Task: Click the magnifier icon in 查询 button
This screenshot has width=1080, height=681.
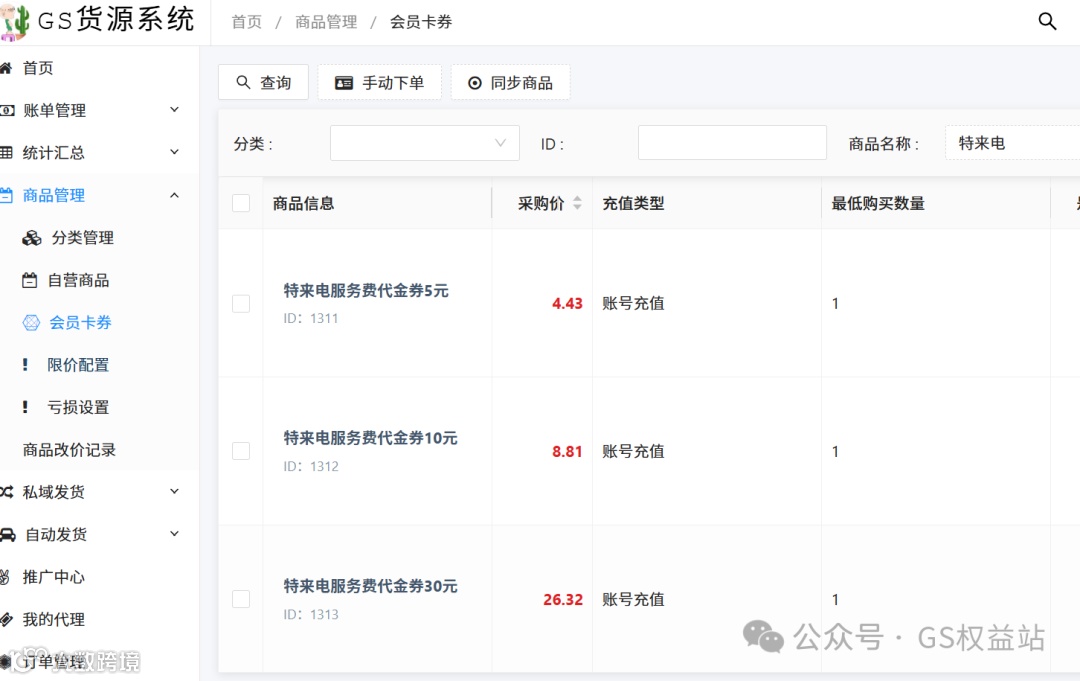Action: pos(243,82)
